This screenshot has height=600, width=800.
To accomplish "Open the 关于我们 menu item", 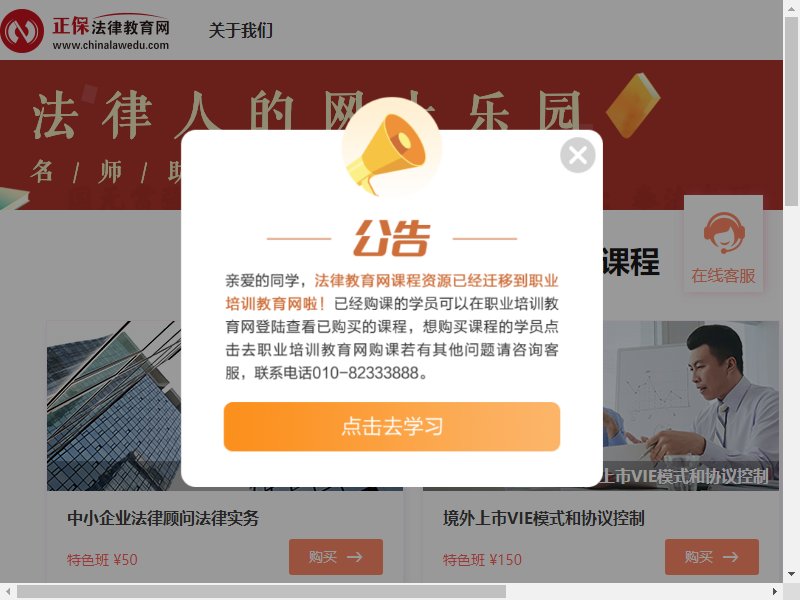I will tap(240, 30).
